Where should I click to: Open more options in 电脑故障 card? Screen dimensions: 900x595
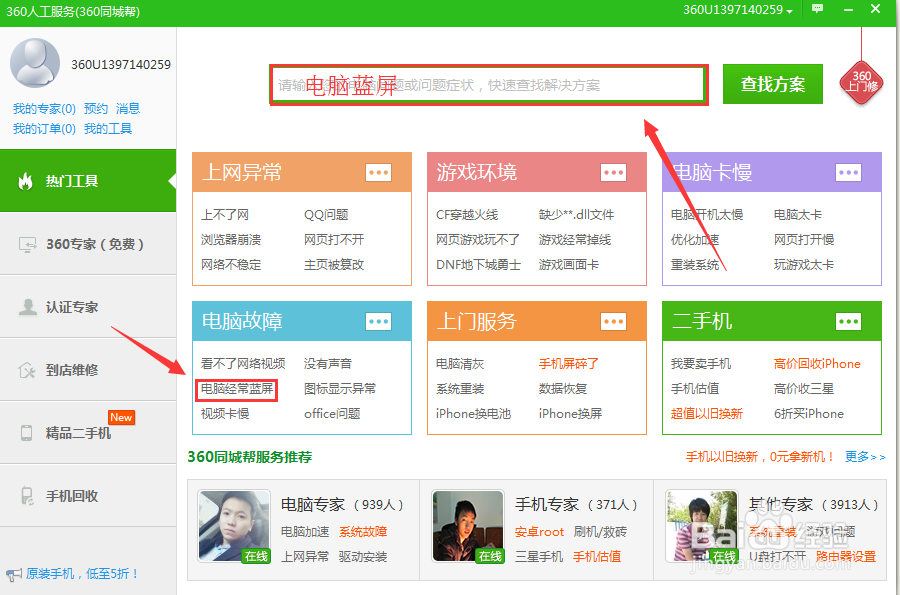pos(378,321)
